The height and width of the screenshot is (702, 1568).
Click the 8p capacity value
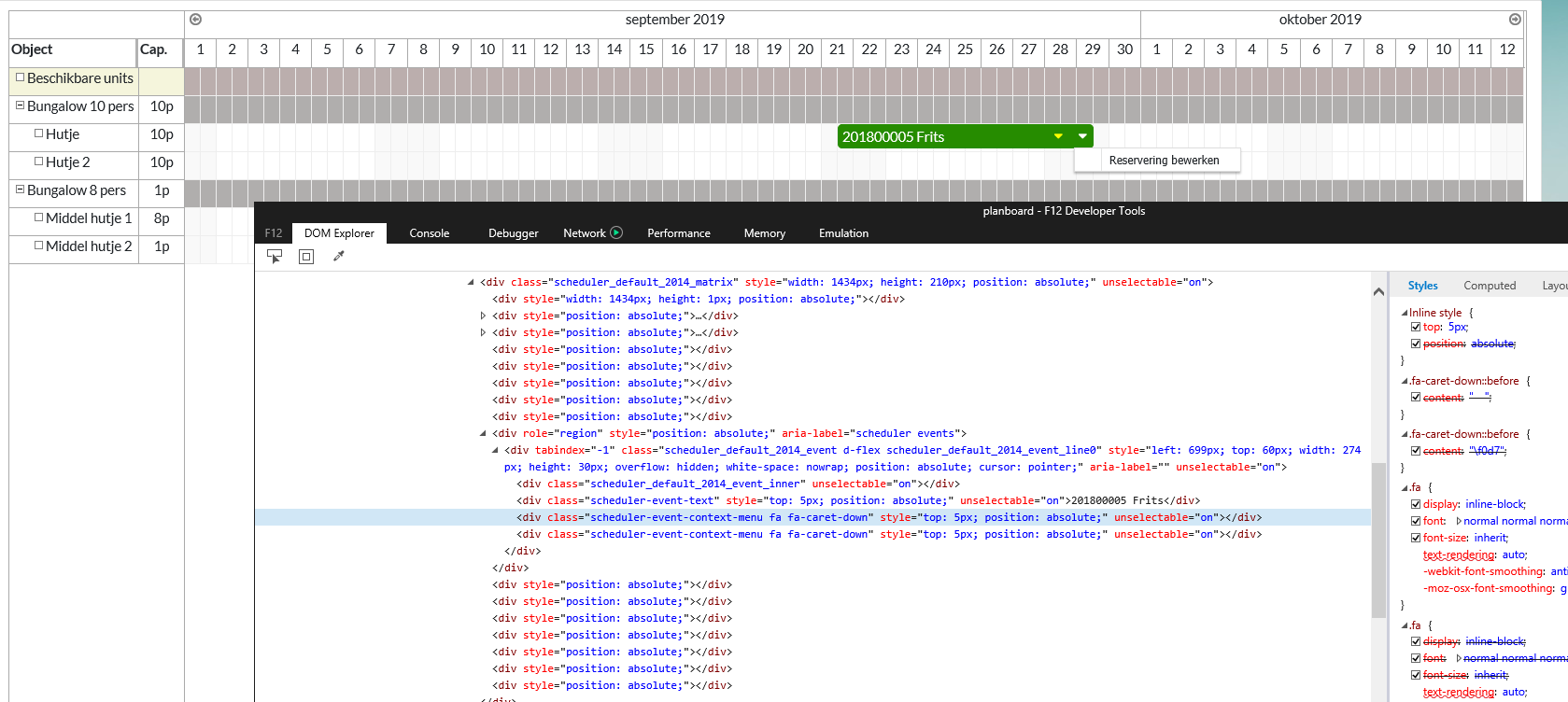pos(162,218)
